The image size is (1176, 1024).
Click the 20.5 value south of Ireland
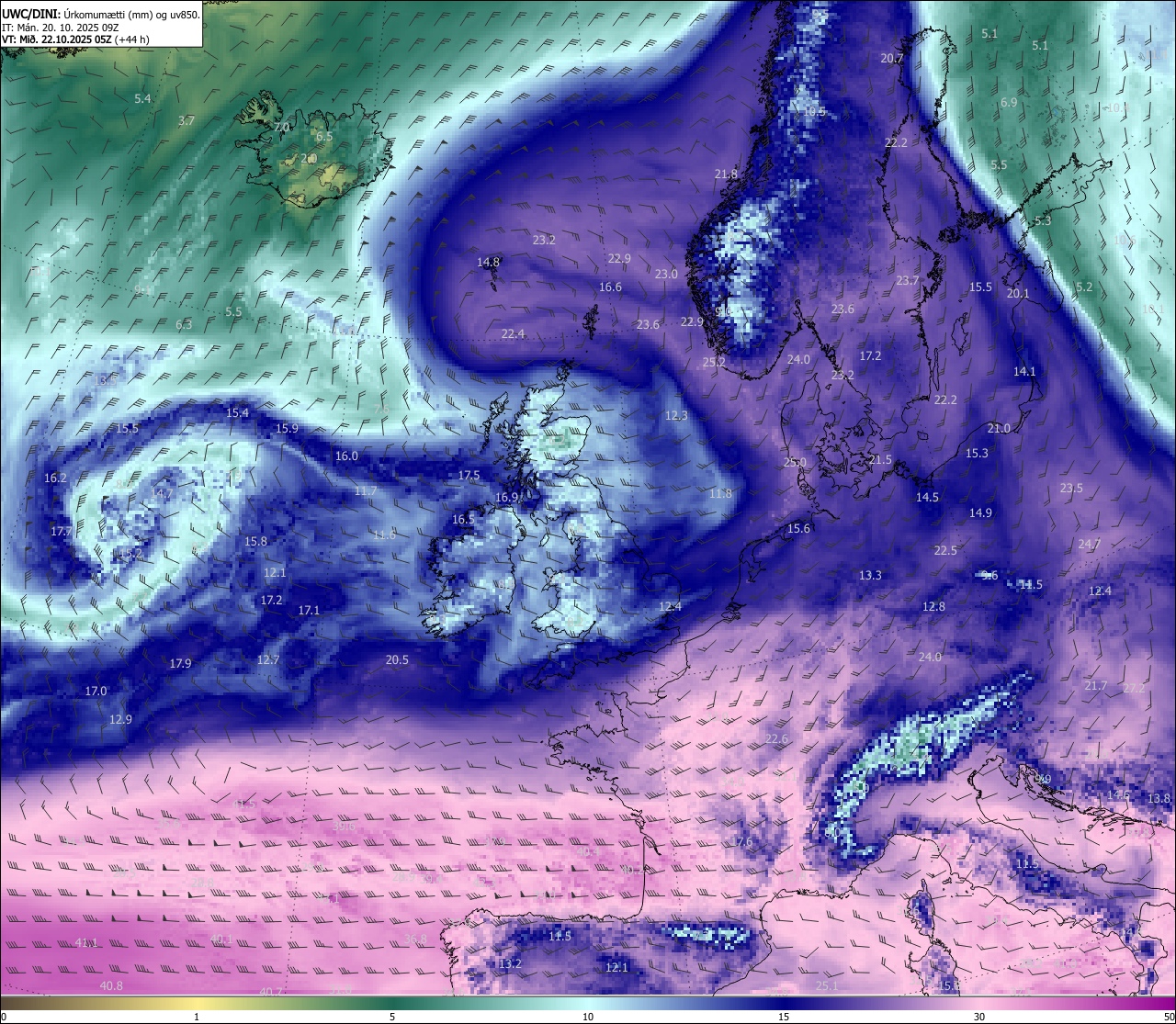pyautogui.click(x=397, y=659)
